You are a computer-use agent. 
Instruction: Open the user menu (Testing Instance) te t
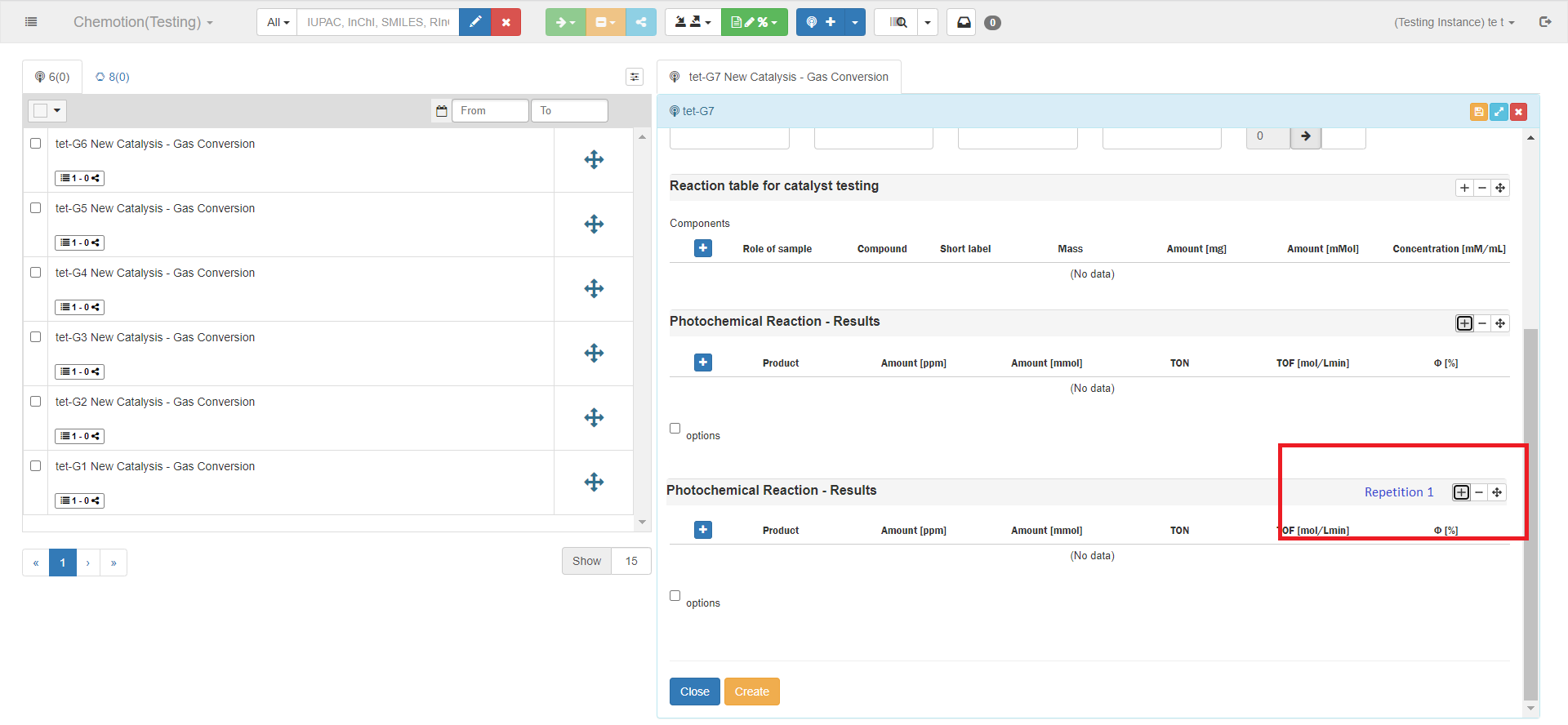coord(1454,22)
